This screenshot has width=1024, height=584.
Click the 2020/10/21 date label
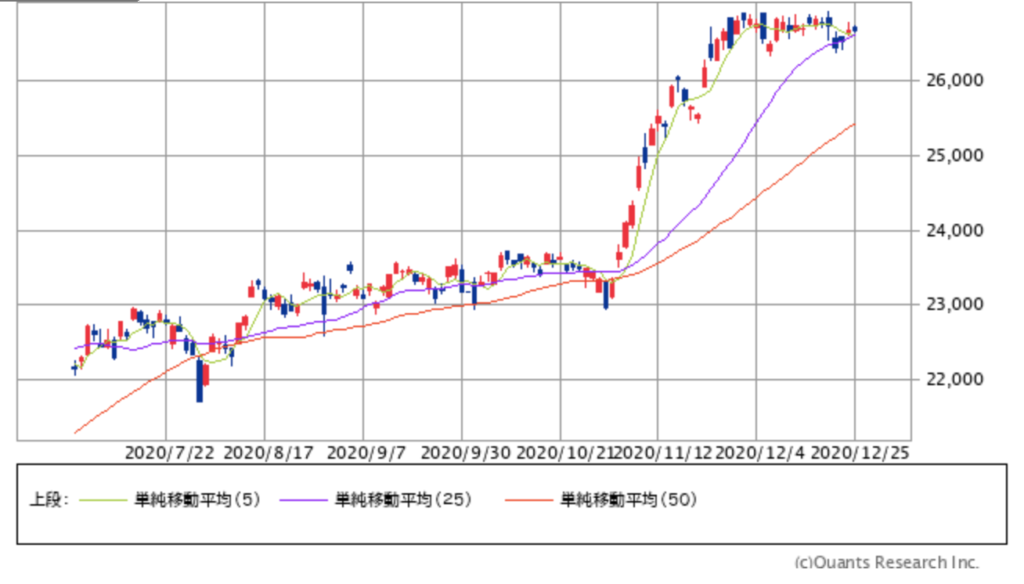566,453
